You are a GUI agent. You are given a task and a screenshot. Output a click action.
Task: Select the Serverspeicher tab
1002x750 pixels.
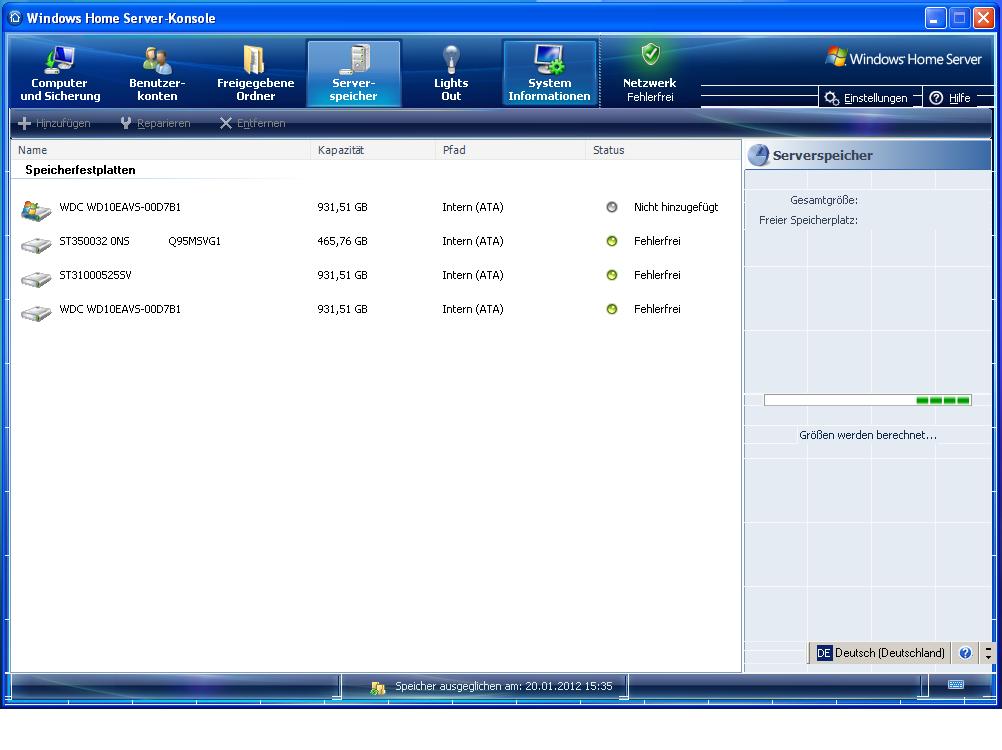coord(353,73)
